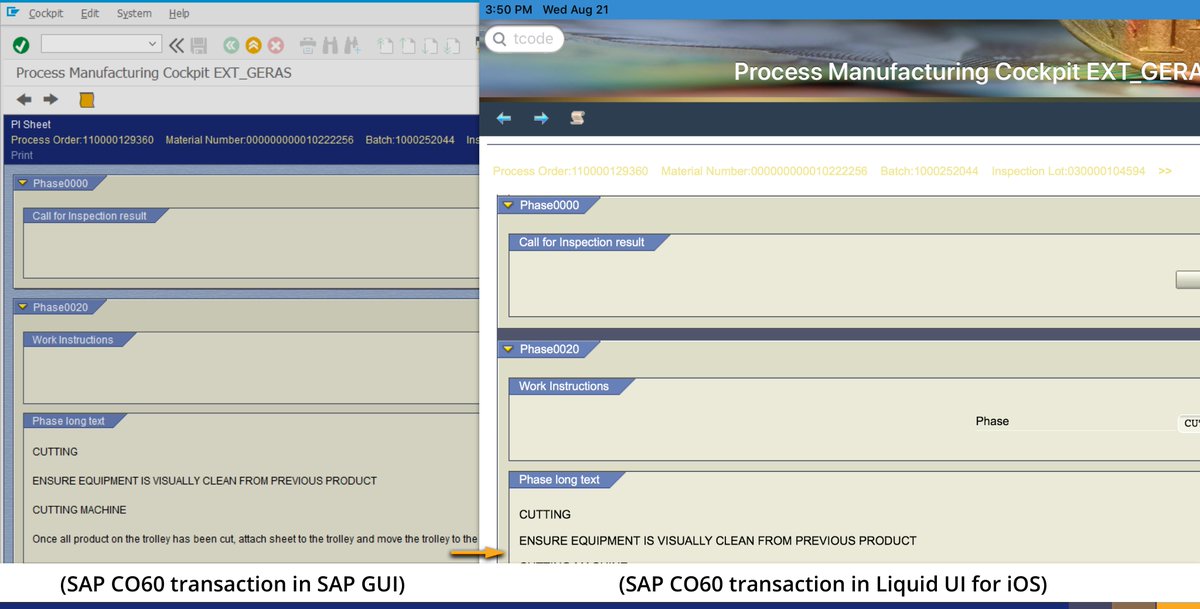
Task: Click the Find Next icon
Action: (x=353, y=43)
